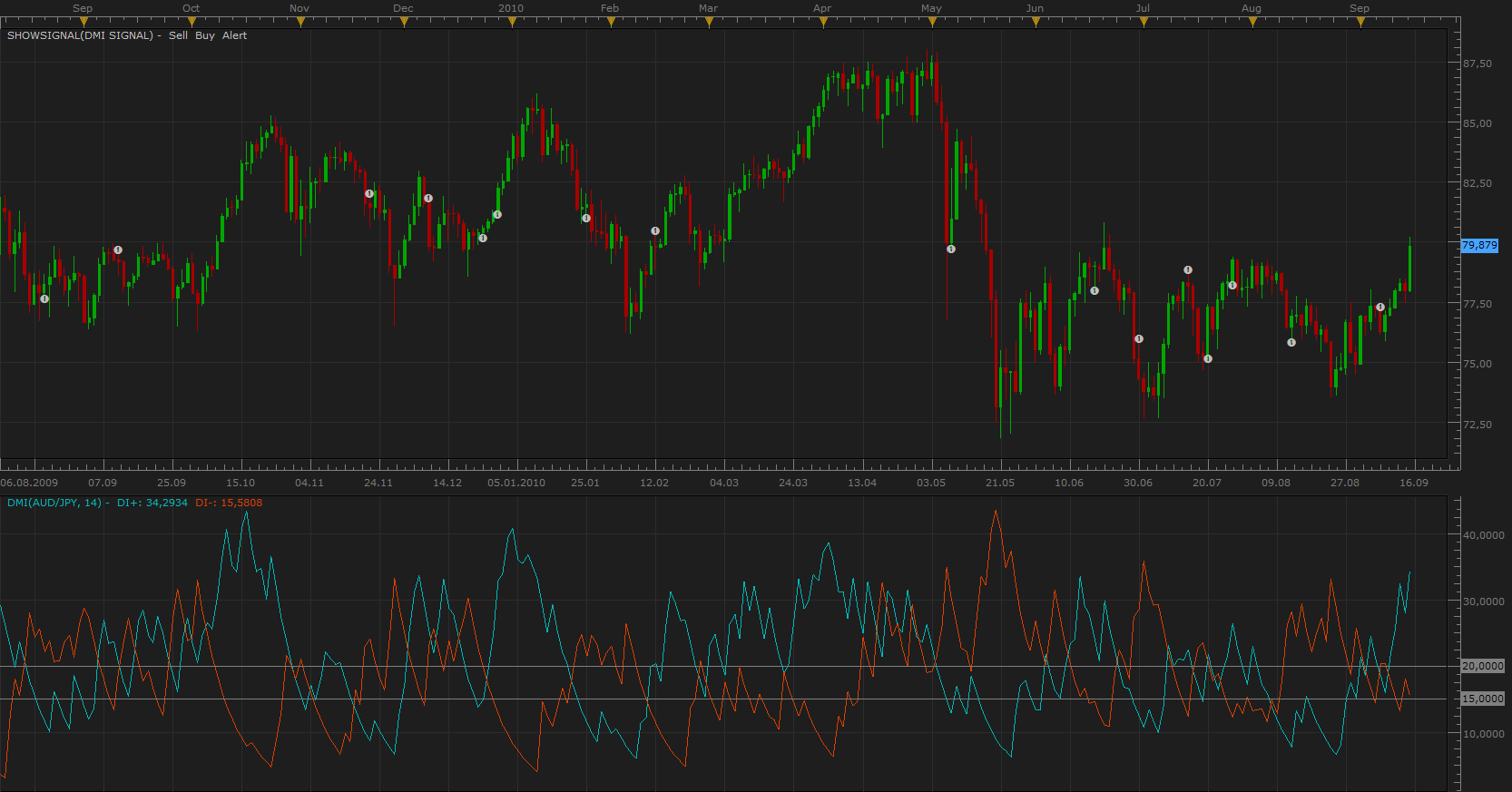
Task: Select the Buy signal label
Action: pos(205,35)
